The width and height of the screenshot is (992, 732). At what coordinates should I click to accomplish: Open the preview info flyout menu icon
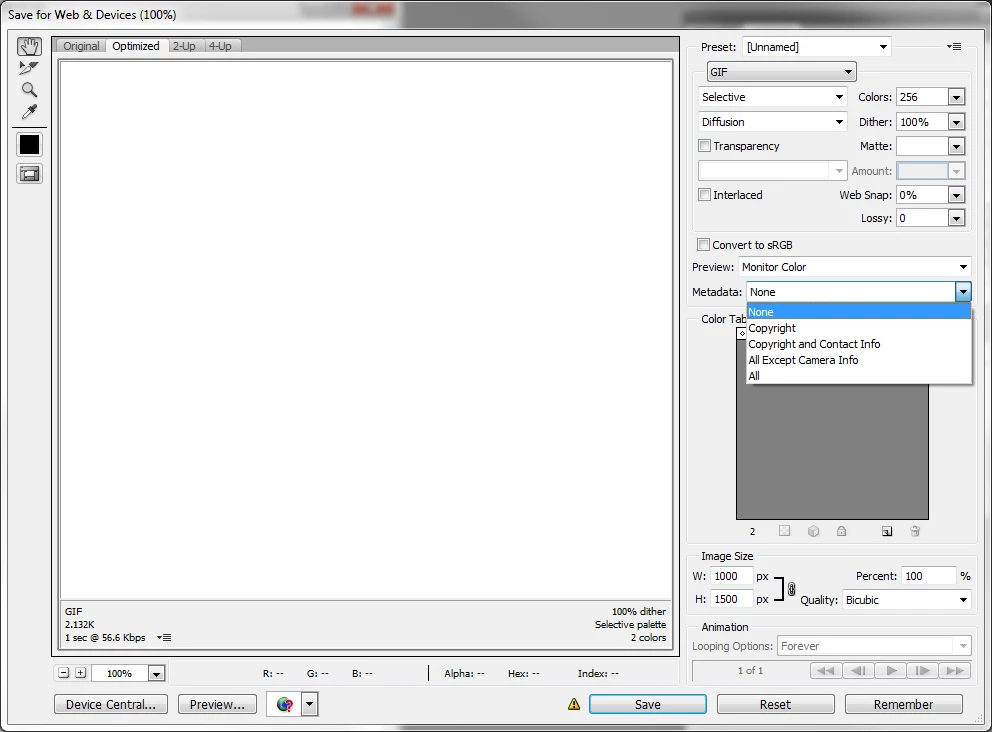164,638
